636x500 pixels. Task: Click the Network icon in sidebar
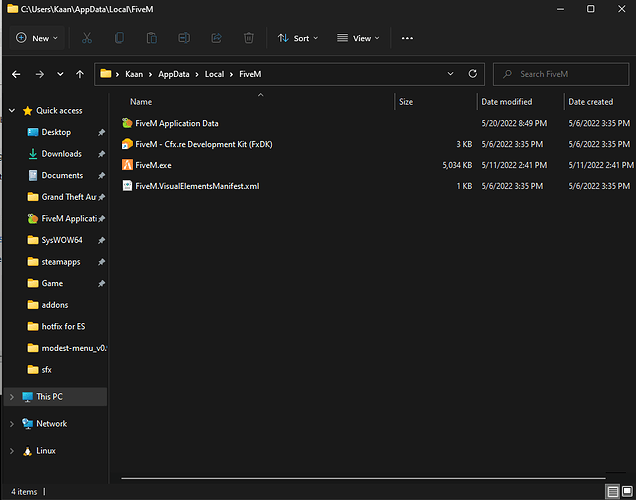tap(28, 423)
